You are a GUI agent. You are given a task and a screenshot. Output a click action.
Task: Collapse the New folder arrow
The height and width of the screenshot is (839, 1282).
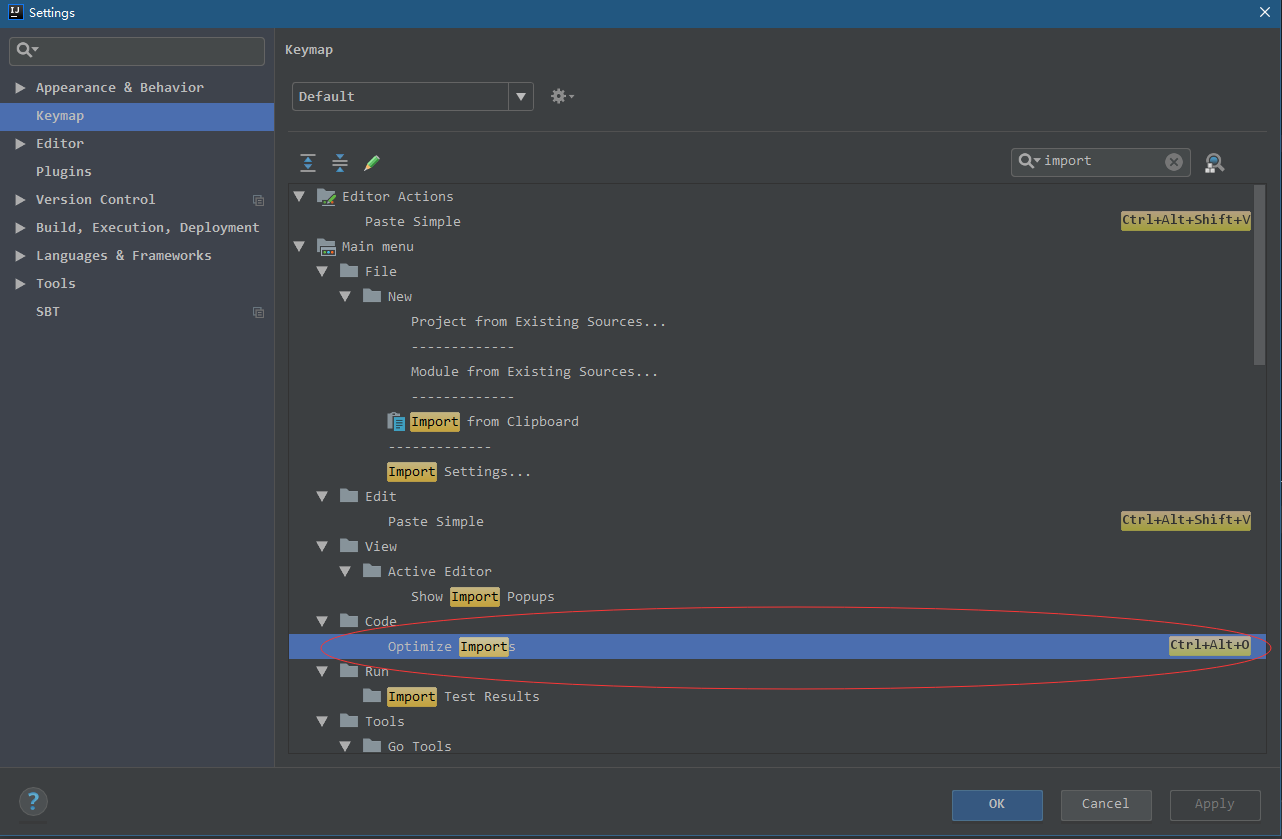tap(345, 296)
